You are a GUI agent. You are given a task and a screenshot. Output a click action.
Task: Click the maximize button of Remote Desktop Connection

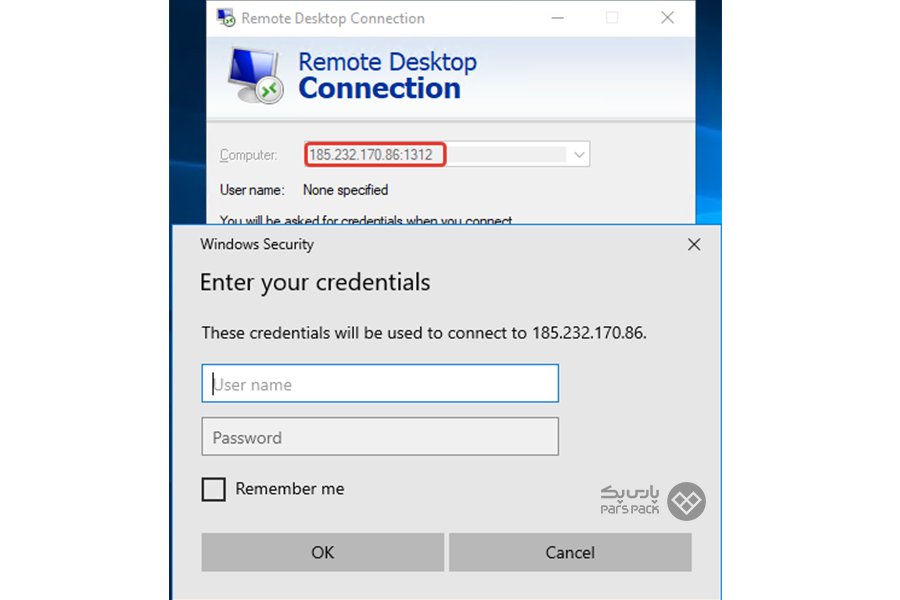coord(612,18)
